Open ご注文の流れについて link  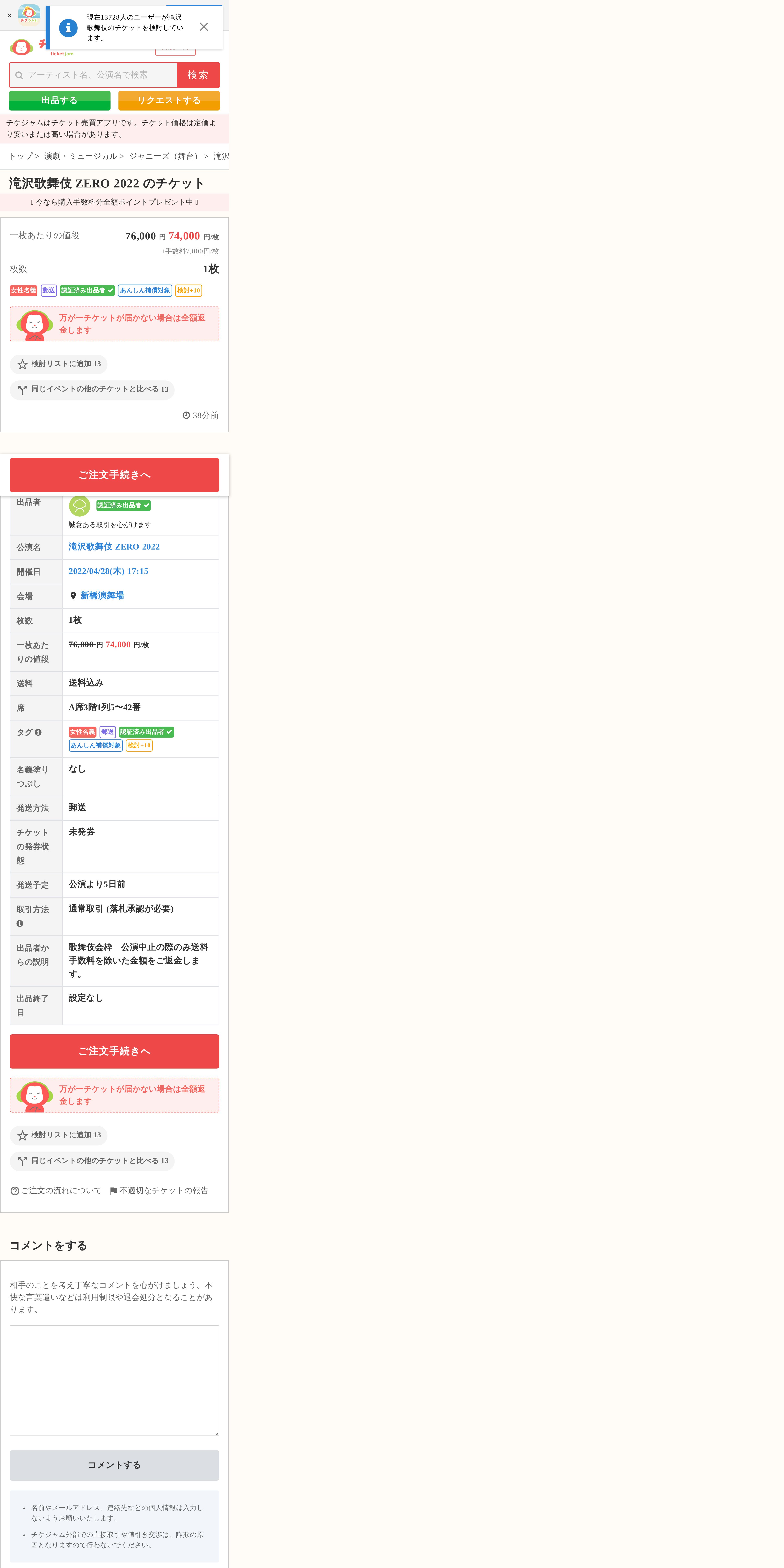pos(61,1191)
